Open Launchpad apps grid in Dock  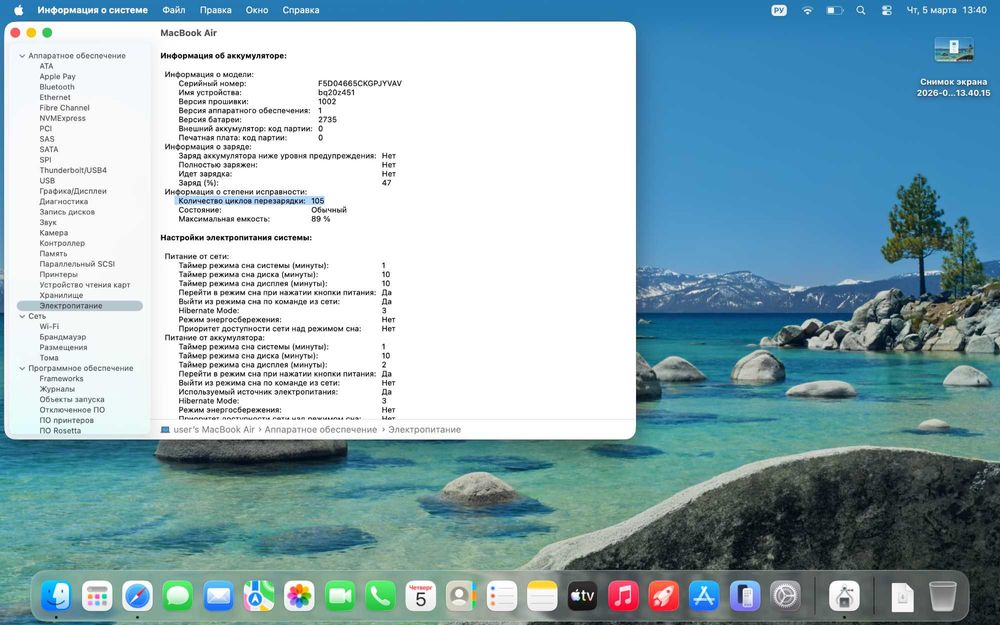coord(97,596)
